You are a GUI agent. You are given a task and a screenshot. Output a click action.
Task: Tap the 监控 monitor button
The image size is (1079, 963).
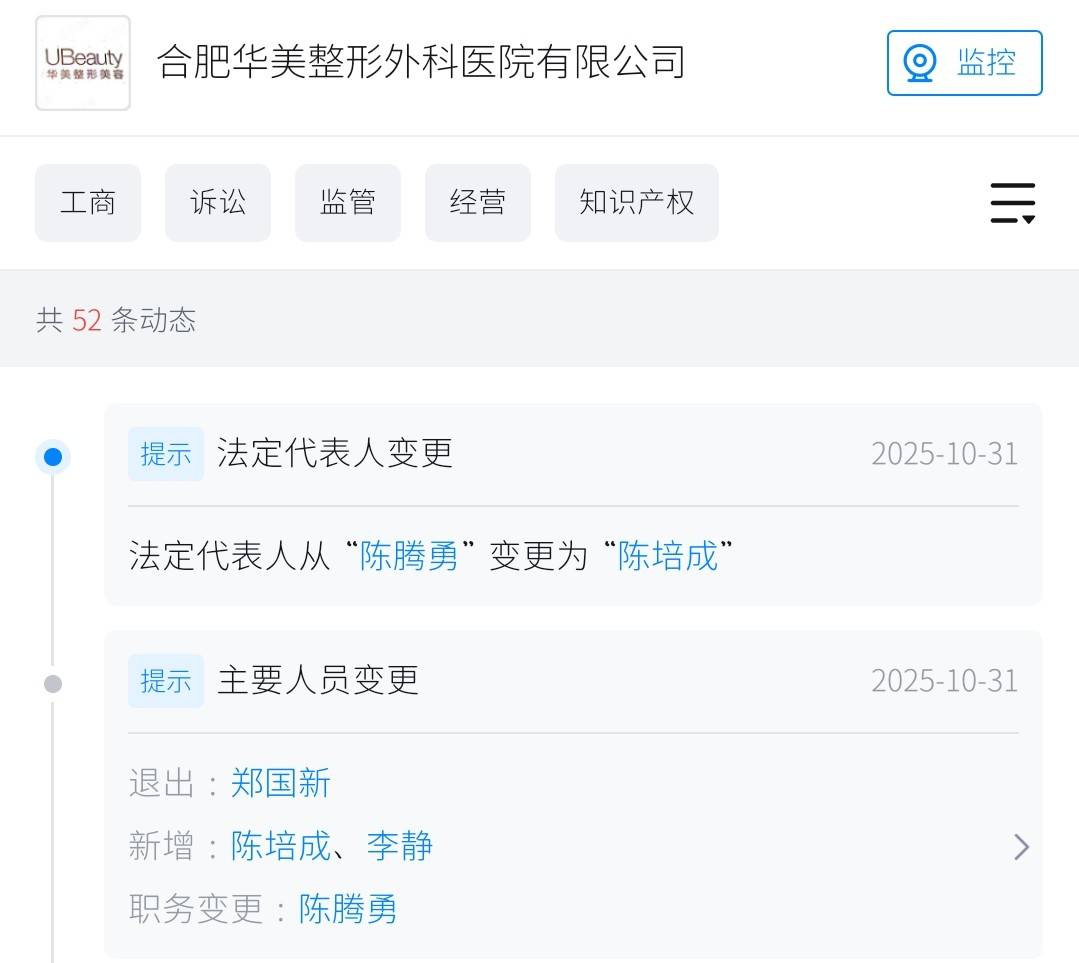click(x=964, y=63)
